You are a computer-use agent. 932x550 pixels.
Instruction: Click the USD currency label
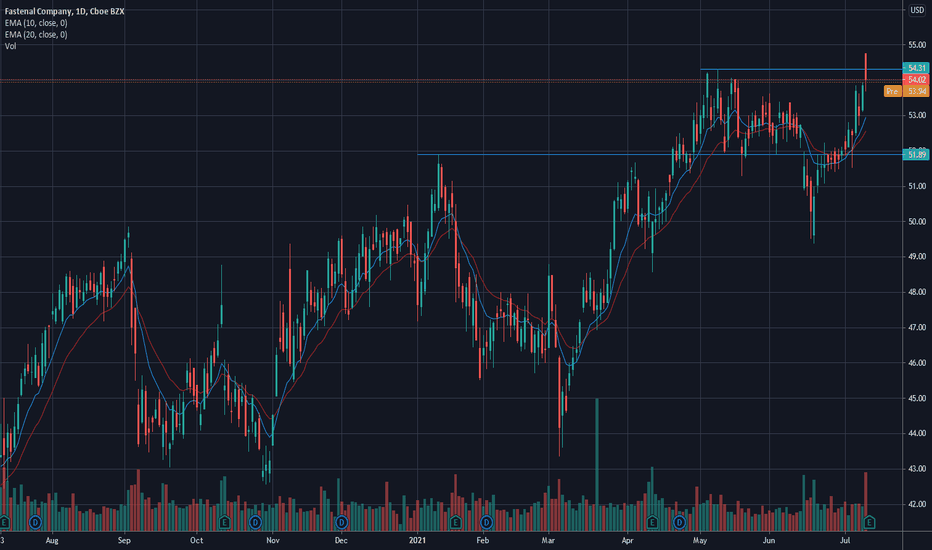point(917,10)
